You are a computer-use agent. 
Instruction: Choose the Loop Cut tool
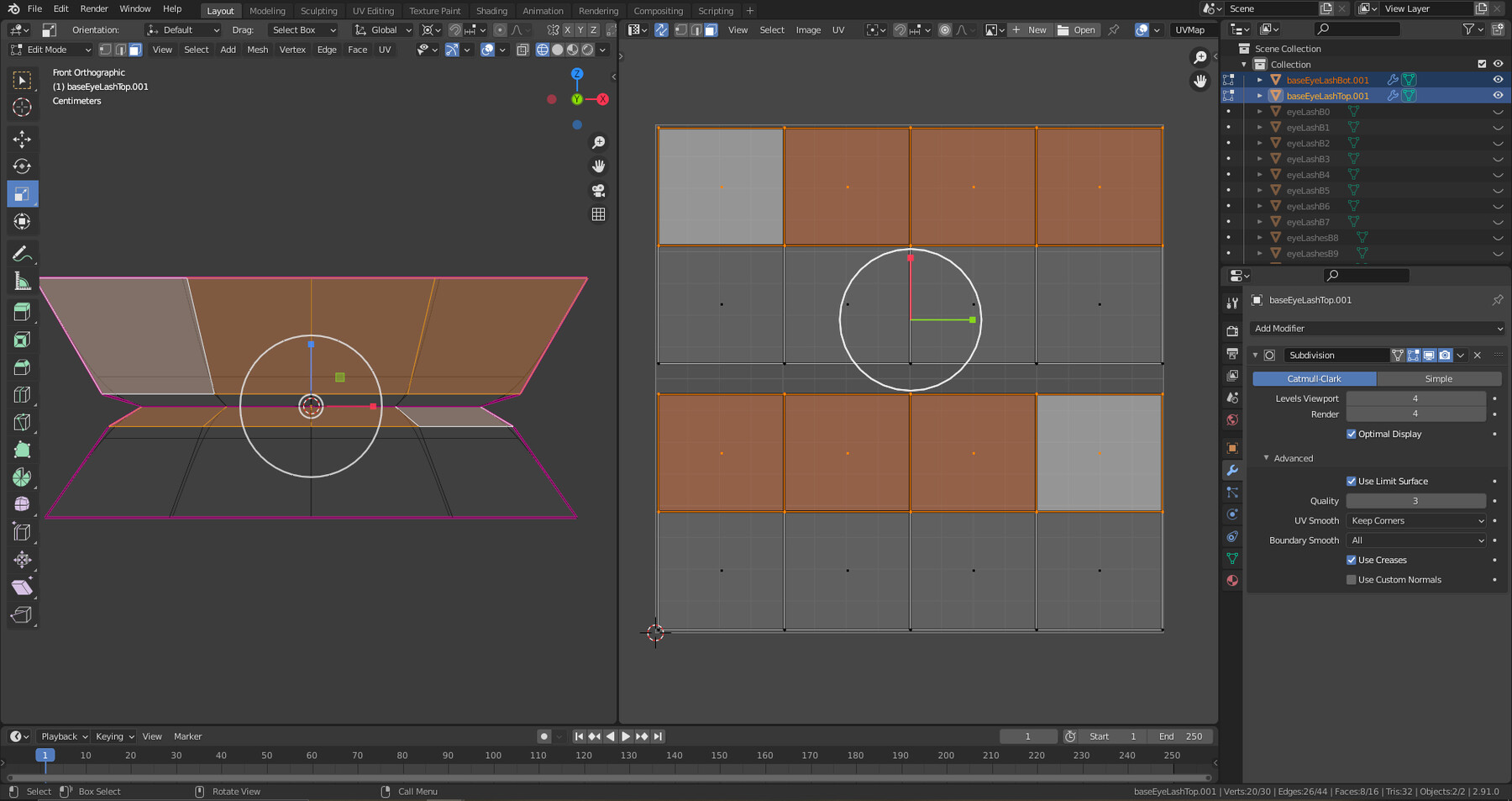point(22,395)
